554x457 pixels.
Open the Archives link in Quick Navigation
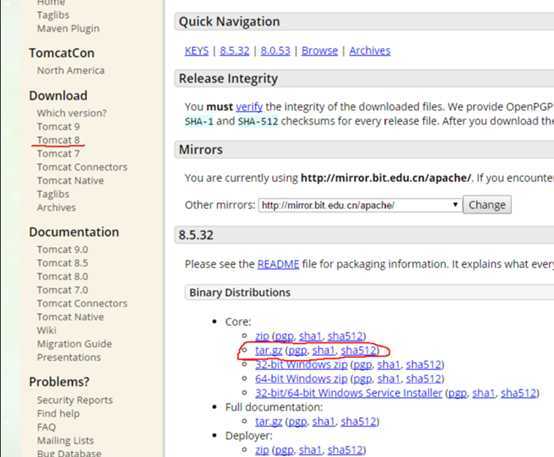tap(370, 51)
